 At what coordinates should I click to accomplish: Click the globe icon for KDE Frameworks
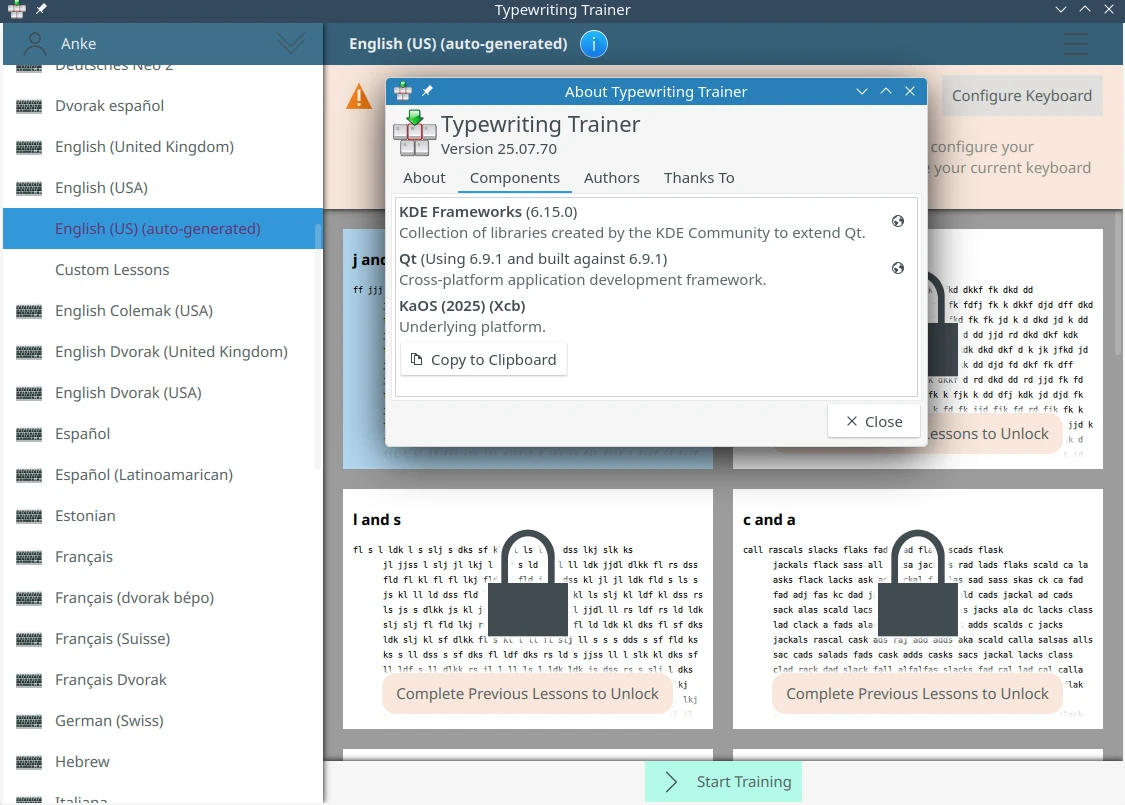click(x=898, y=221)
